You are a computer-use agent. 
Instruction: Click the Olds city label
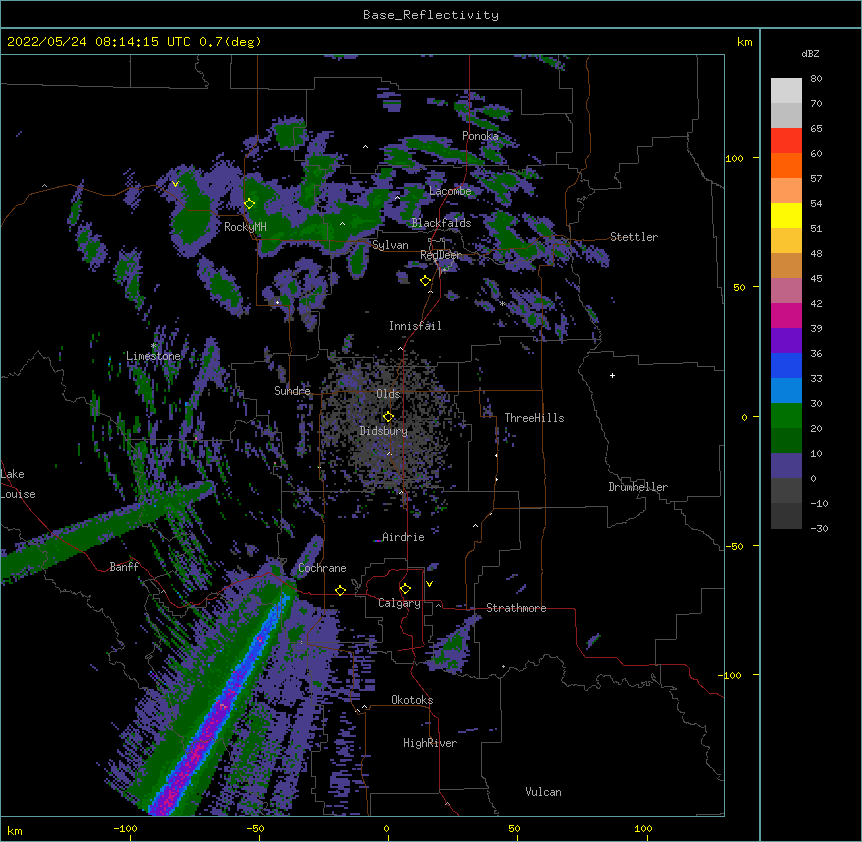click(388, 394)
